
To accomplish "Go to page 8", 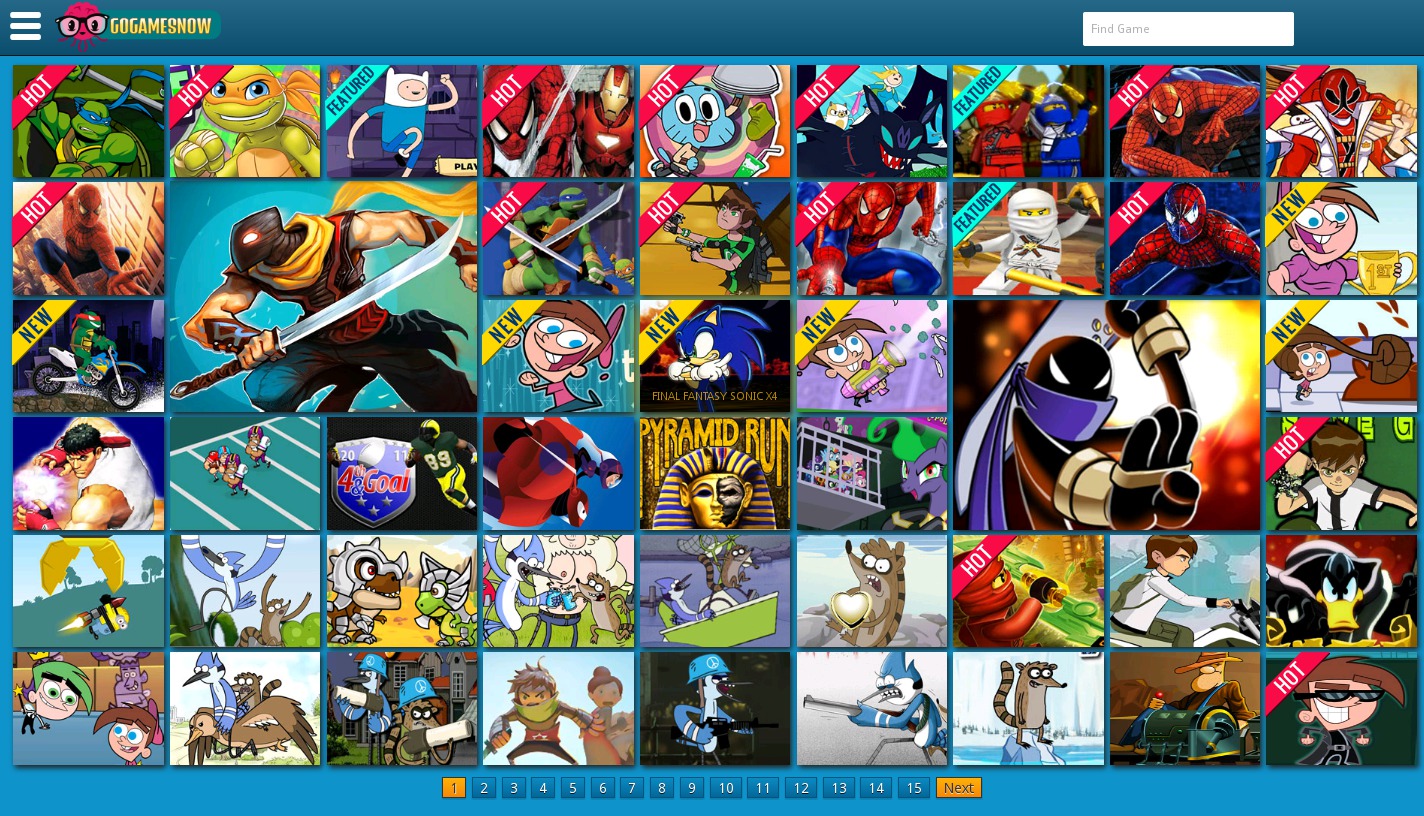I will coord(661,788).
